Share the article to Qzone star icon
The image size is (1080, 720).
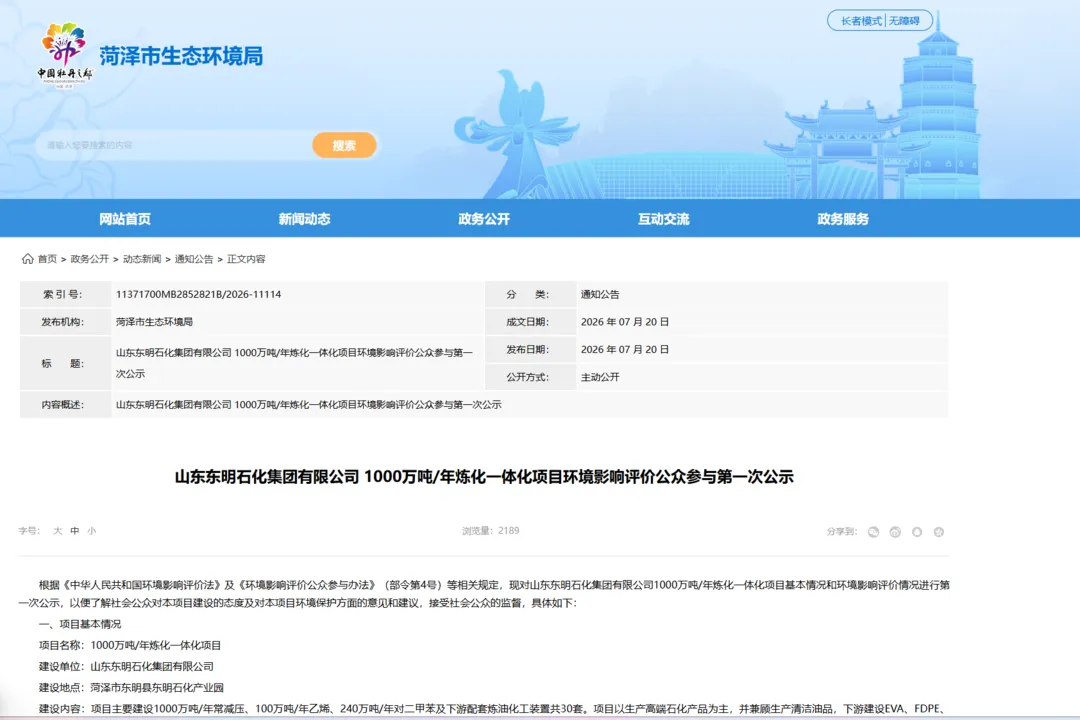[x=939, y=532]
